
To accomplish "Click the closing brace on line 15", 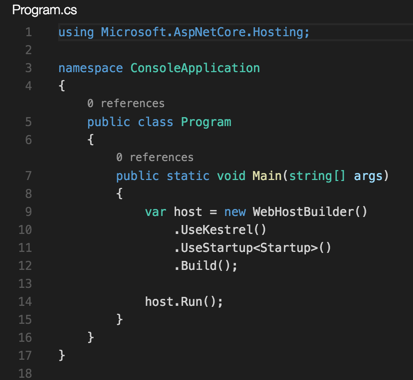I will coord(119,320).
